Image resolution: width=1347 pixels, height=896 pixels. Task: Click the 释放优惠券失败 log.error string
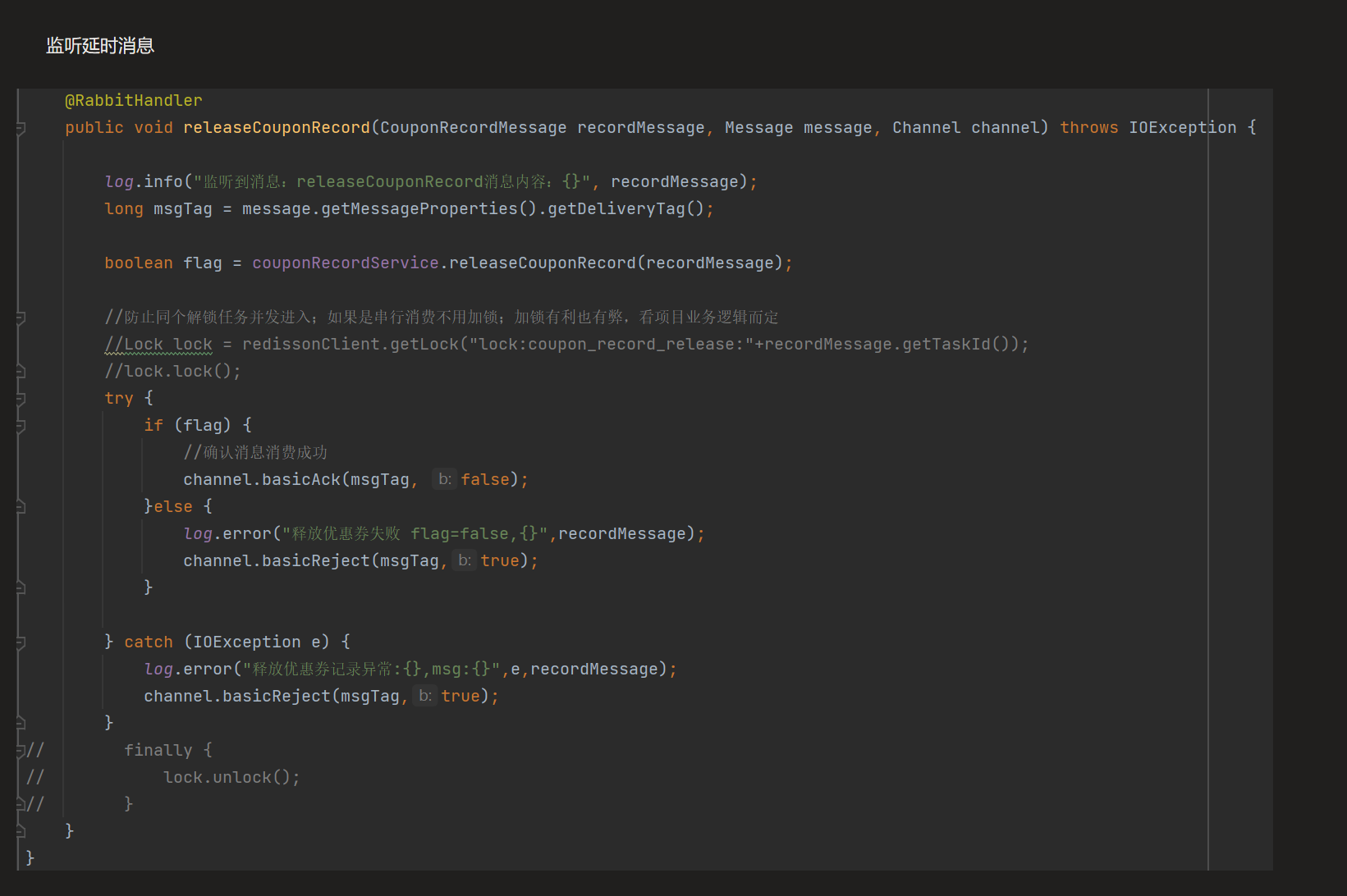415,534
